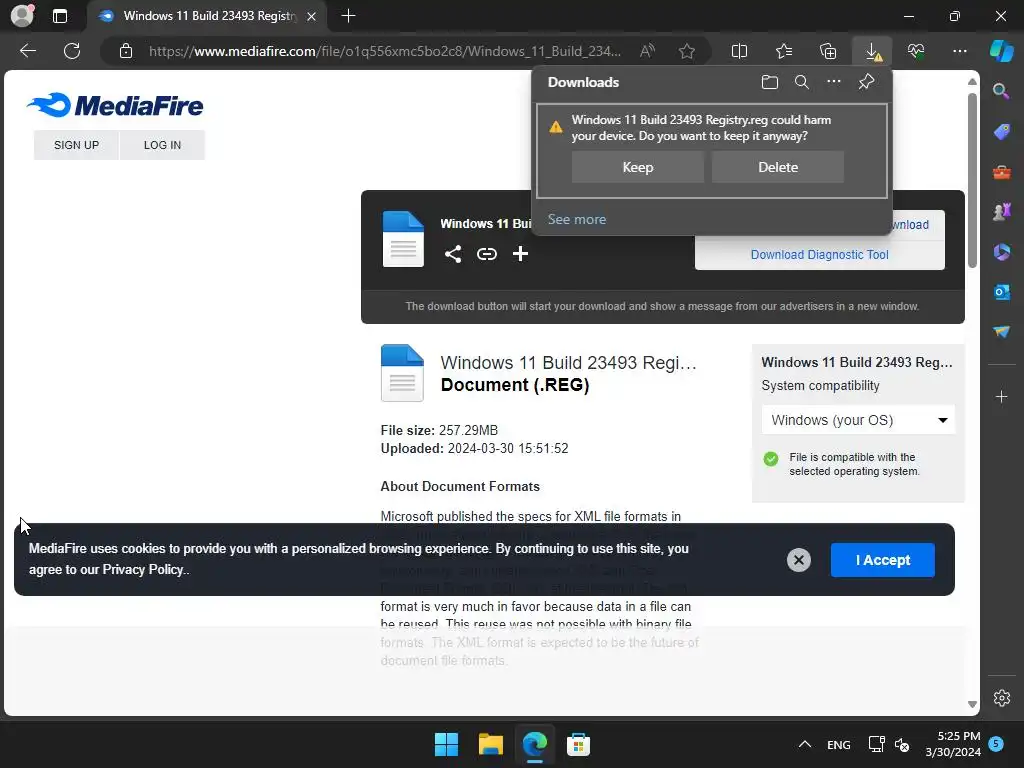The width and height of the screenshot is (1024, 768).
Task: Open Collections panel
Action: (x=828, y=51)
